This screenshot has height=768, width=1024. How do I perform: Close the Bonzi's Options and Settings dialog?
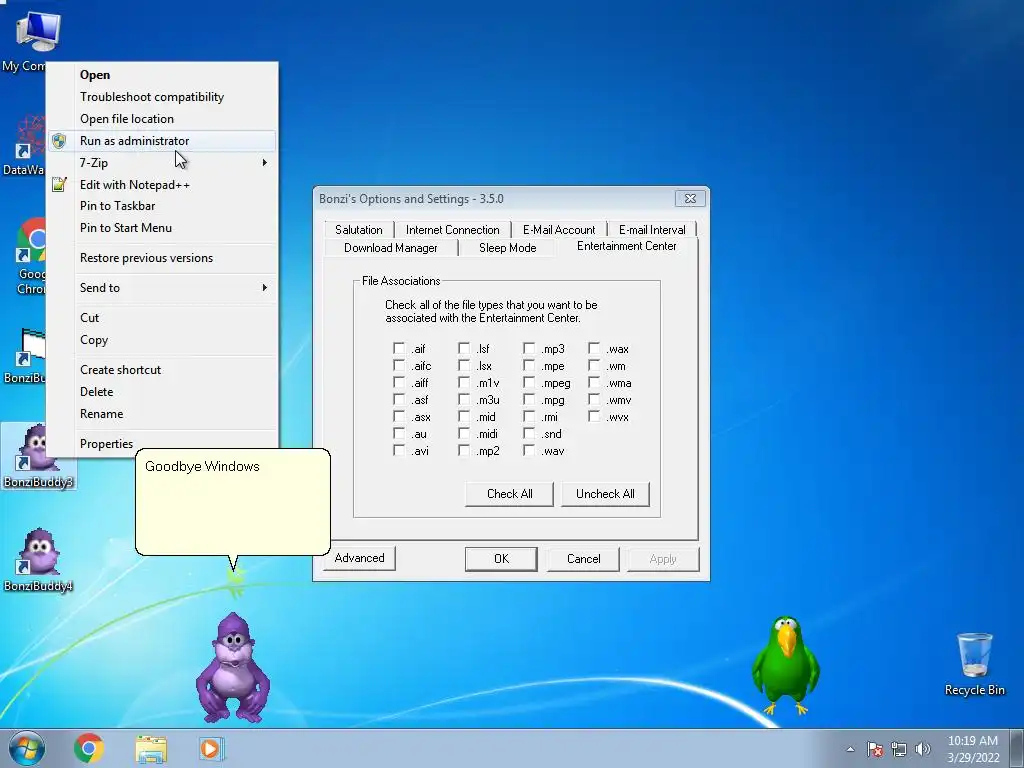690,199
